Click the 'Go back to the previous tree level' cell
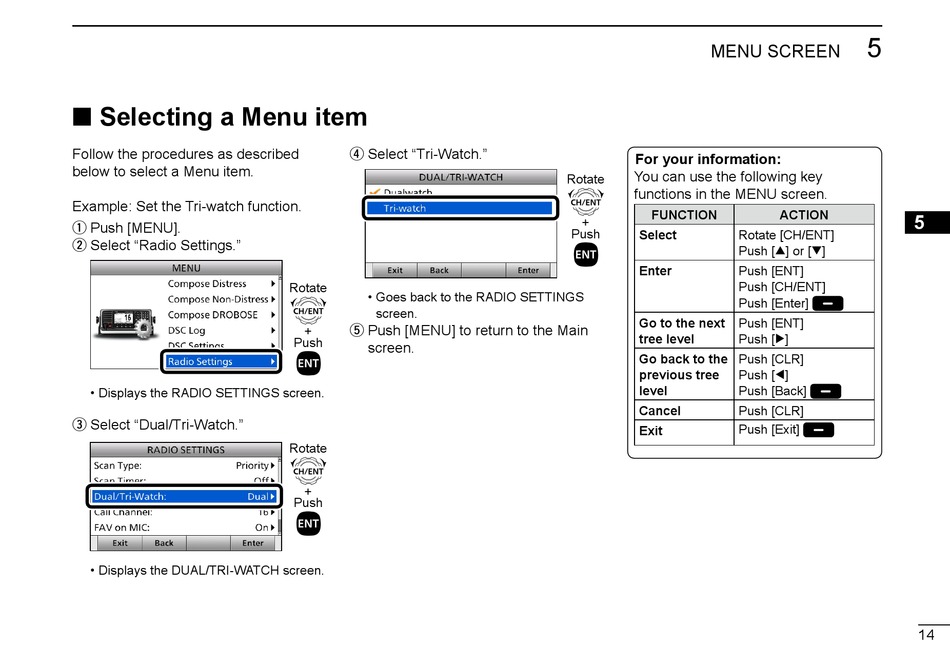The width and height of the screenshot is (950, 669). click(684, 374)
